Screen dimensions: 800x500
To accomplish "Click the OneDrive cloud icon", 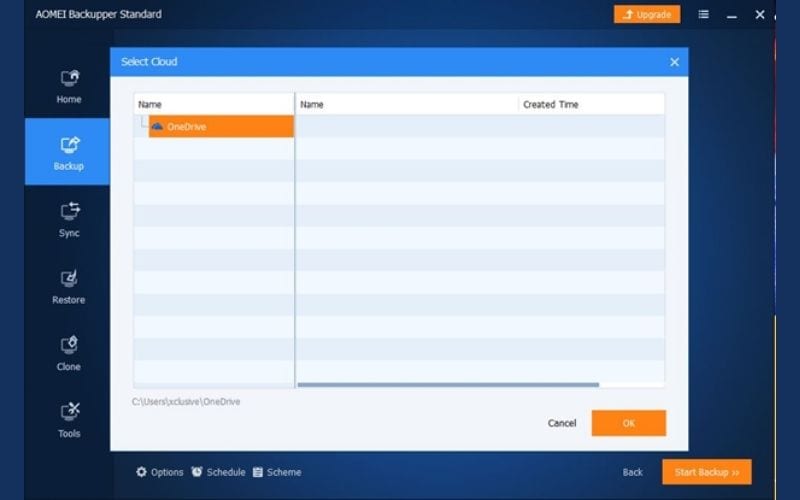I will pyautogui.click(x=157, y=126).
